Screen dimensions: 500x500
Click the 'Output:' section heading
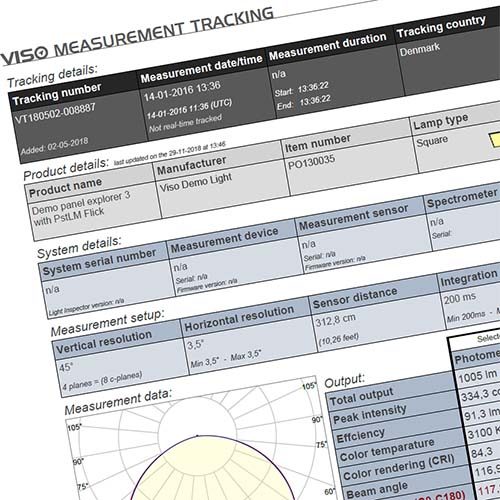click(x=344, y=380)
